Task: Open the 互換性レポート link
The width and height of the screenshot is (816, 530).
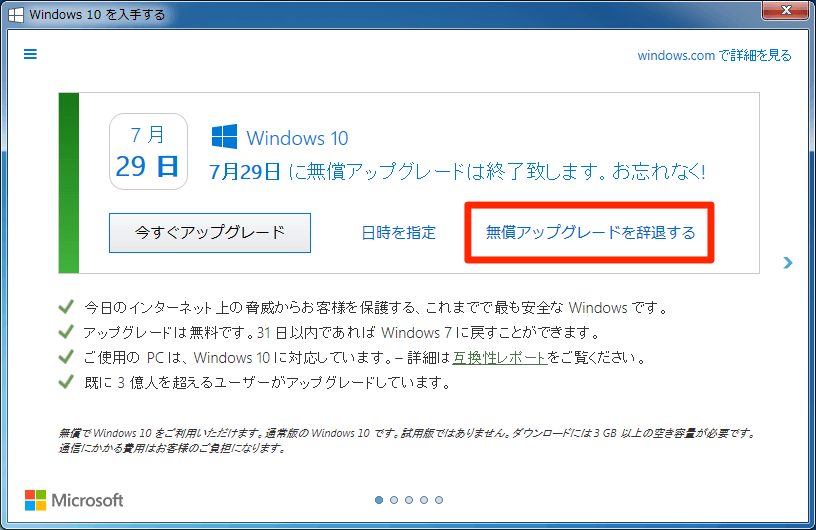Action: point(500,358)
